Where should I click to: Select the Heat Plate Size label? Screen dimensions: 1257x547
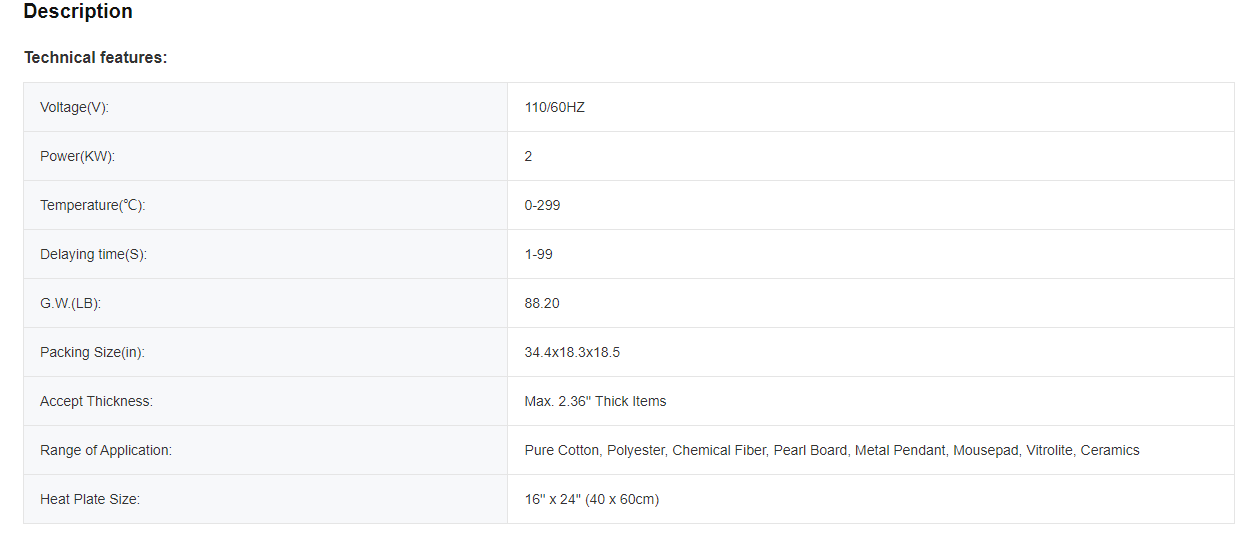pos(90,499)
